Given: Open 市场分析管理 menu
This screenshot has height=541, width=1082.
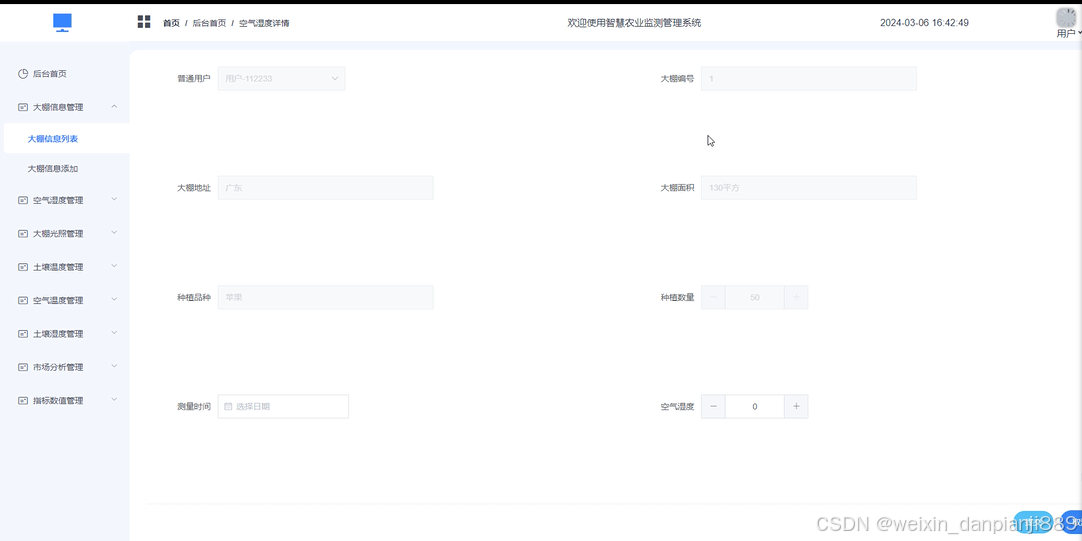Looking at the screenshot, I should click(65, 367).
